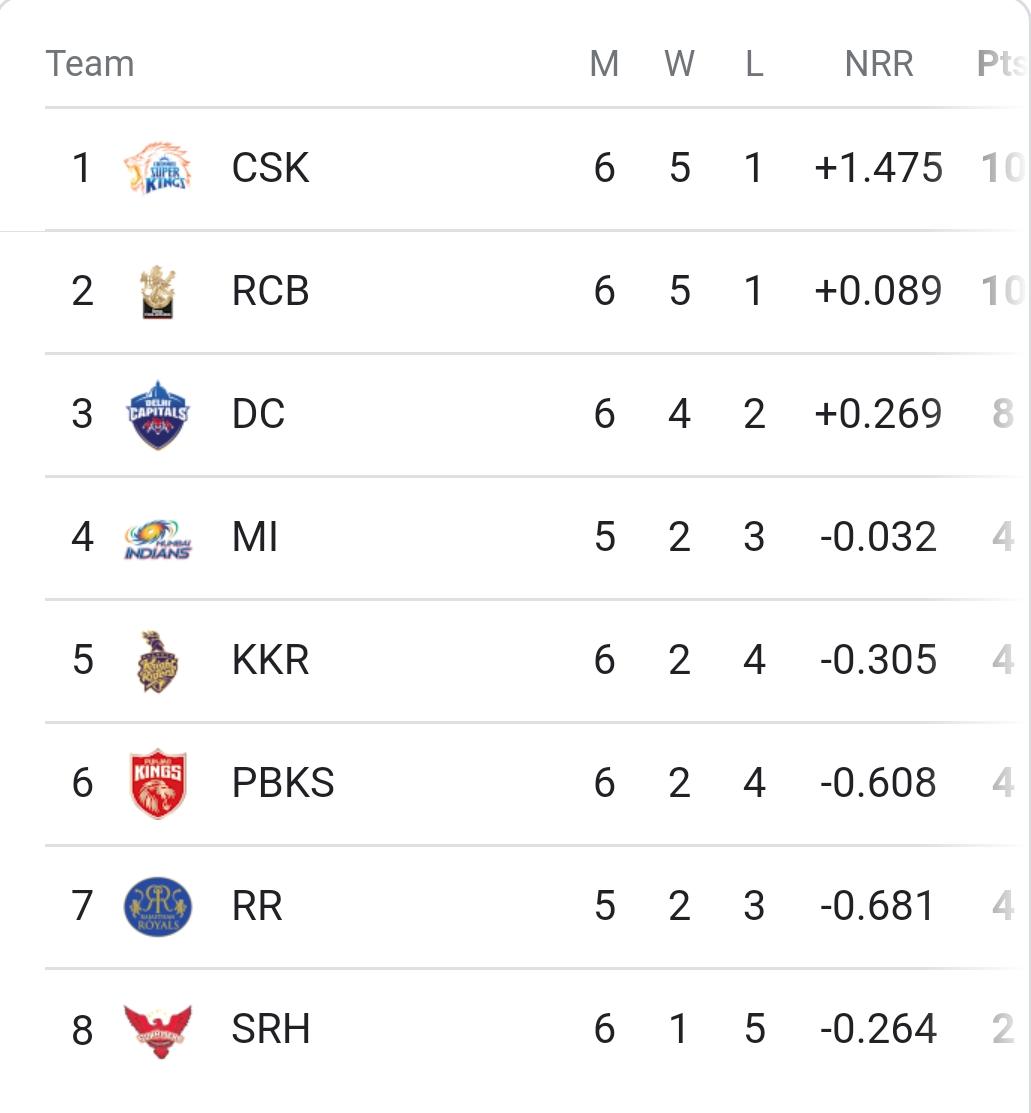Click the Chennai Super Kings logo
Image resolution: width=1031 pixels, height=1113 pixels.
158,168
